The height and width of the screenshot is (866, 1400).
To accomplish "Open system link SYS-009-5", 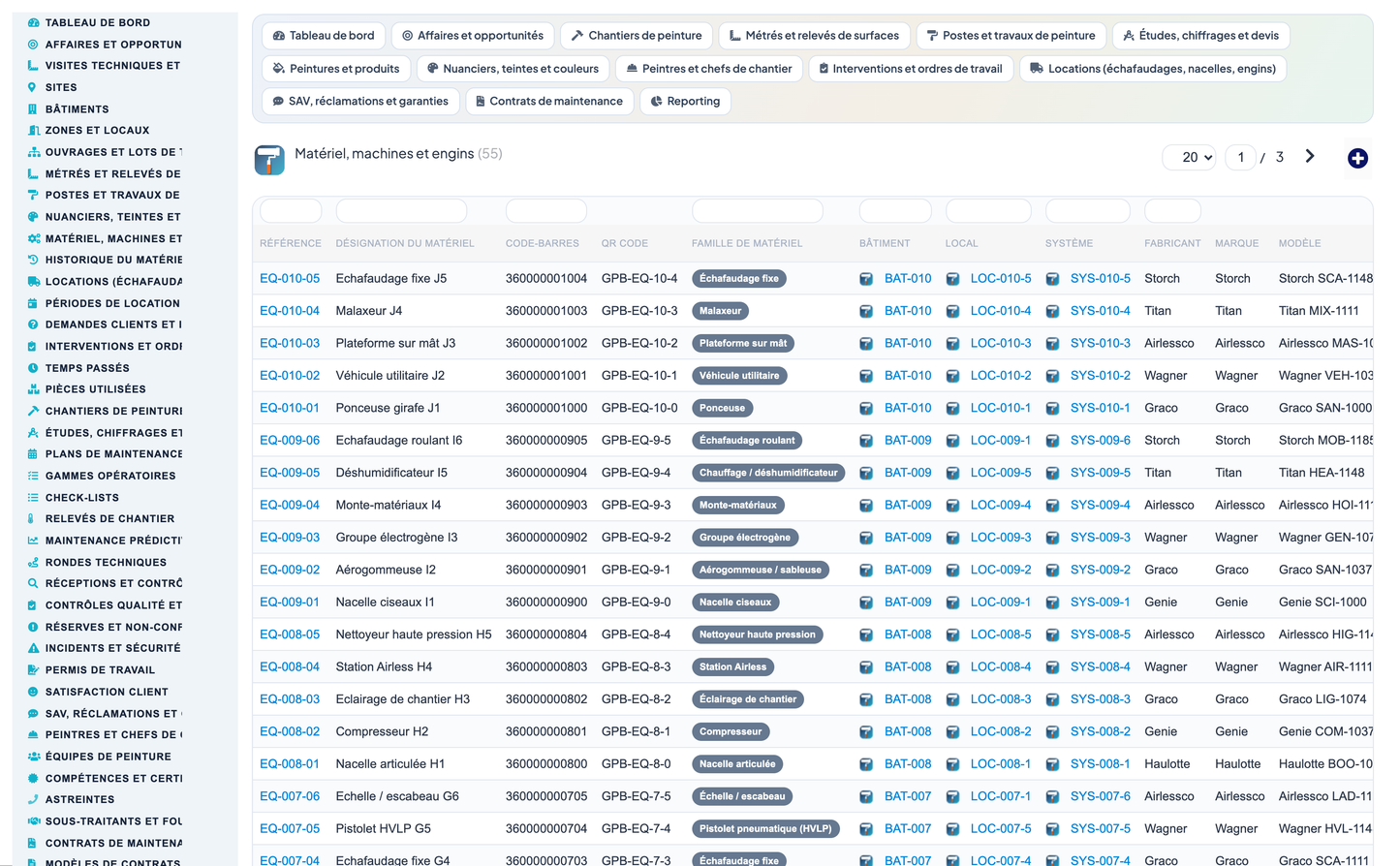I will (x=1101, y=473).
